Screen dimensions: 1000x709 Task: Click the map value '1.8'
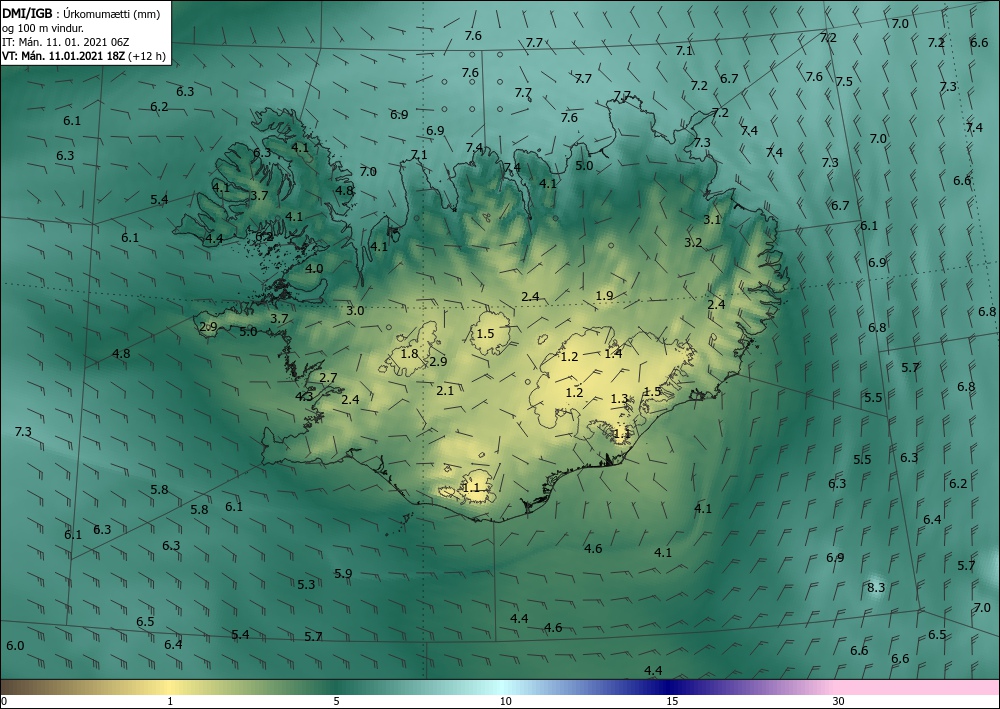(409, 353)
